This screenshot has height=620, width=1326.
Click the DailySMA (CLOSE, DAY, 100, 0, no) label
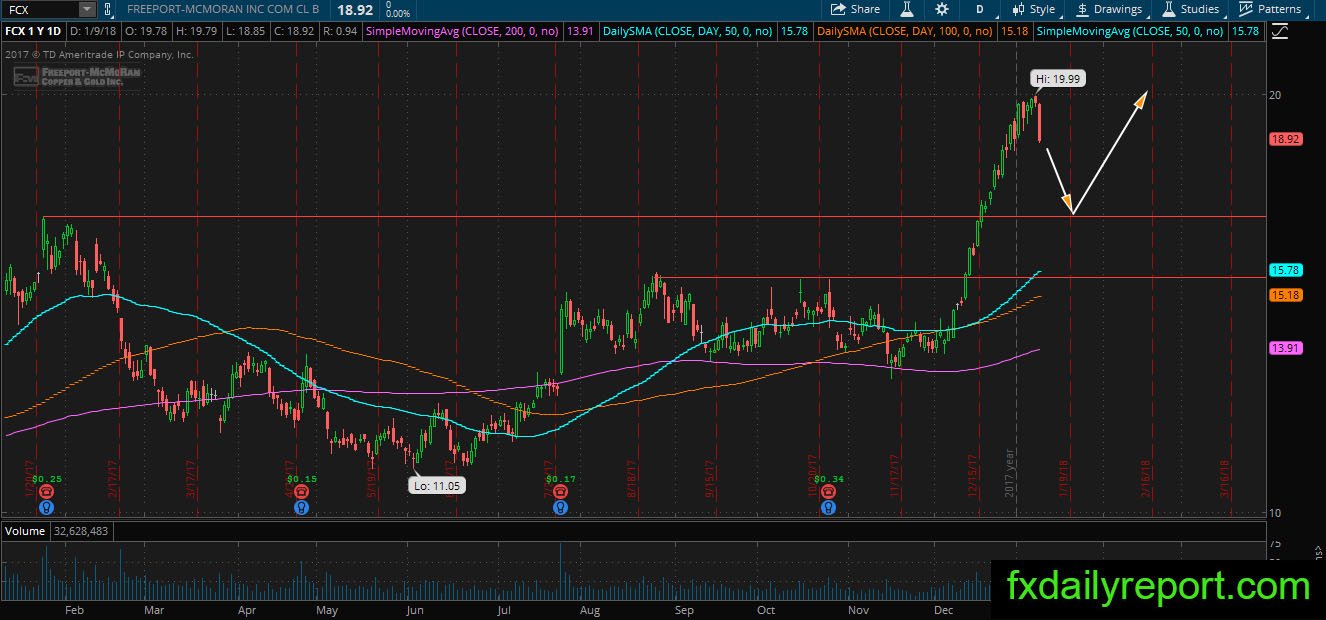tap(907, 32)
